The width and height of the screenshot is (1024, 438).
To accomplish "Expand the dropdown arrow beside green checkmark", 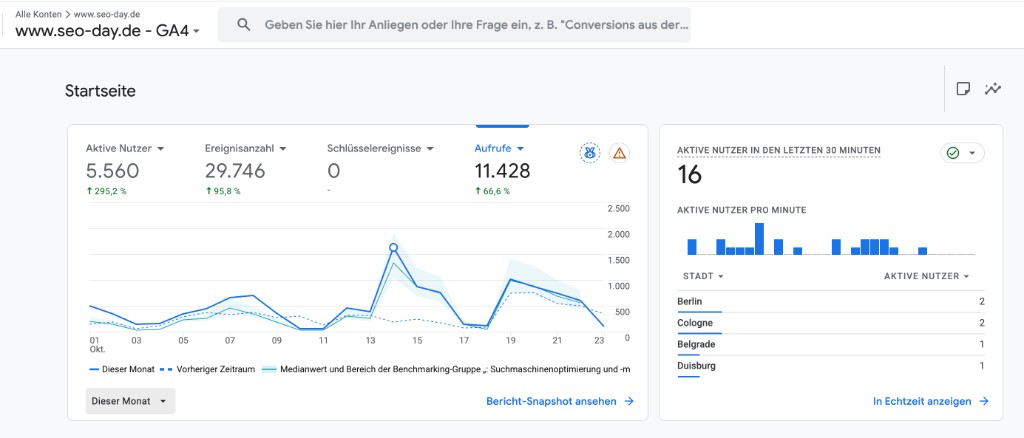I will click(972, 153).
